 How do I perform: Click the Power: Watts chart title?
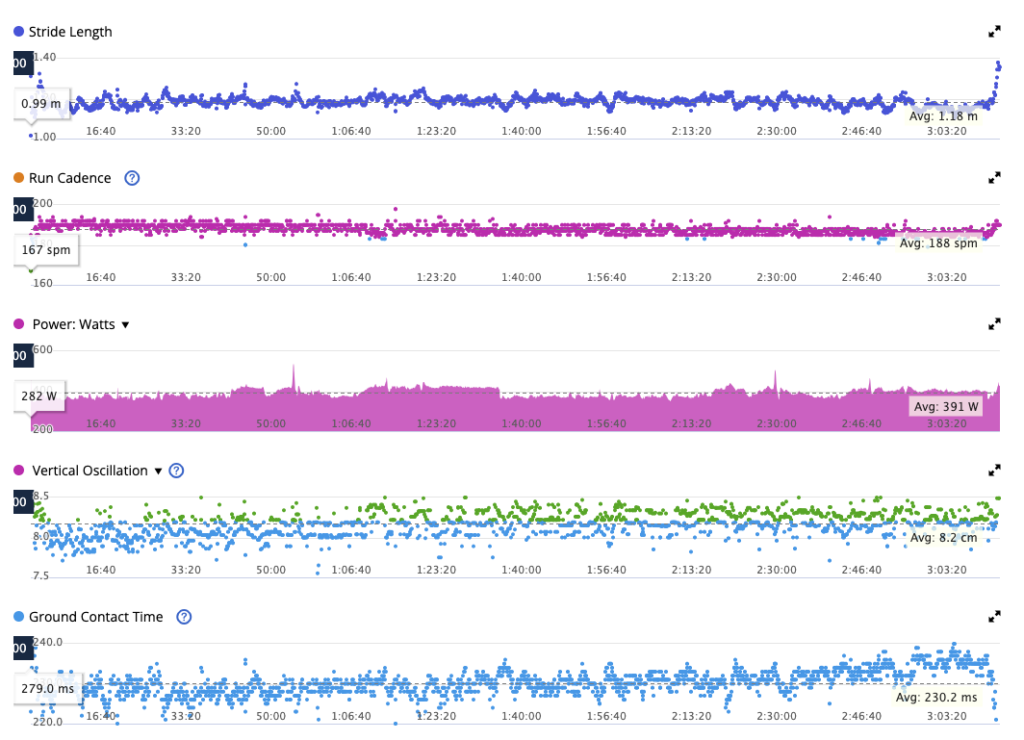74,324
